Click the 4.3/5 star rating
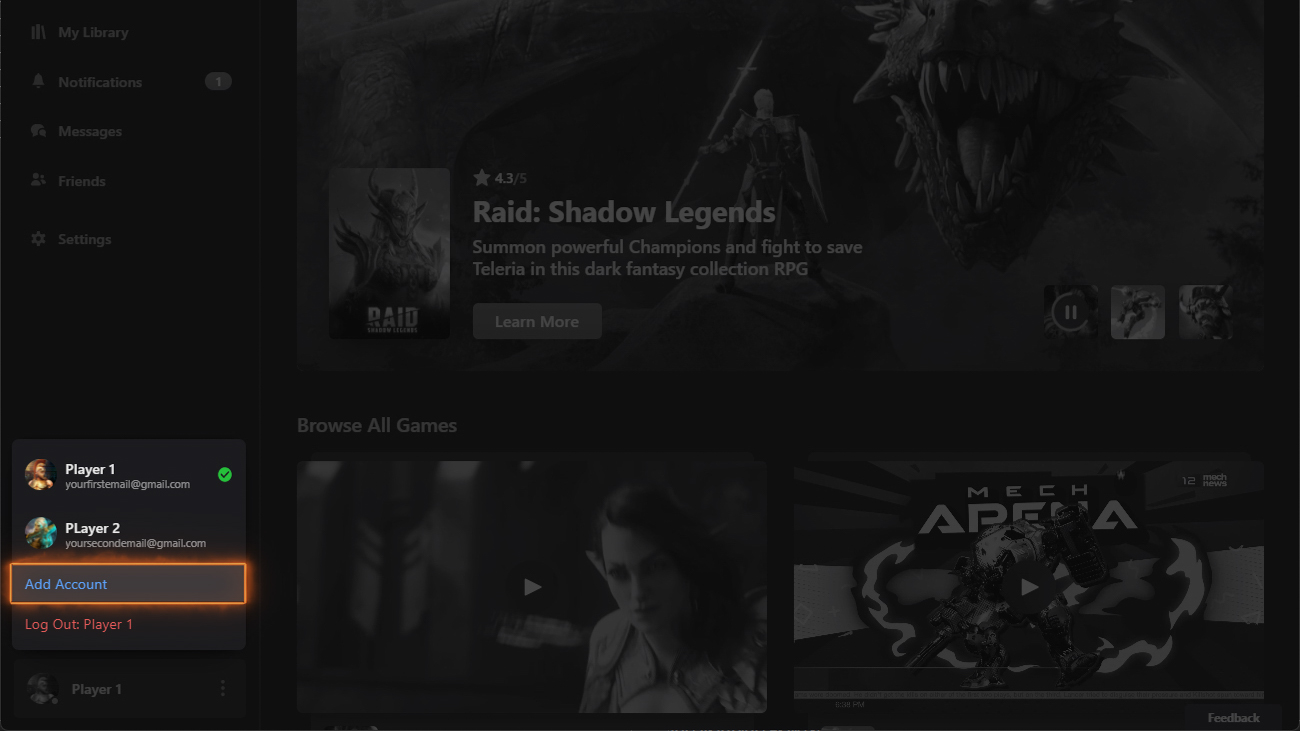 (x=500, y=178)
